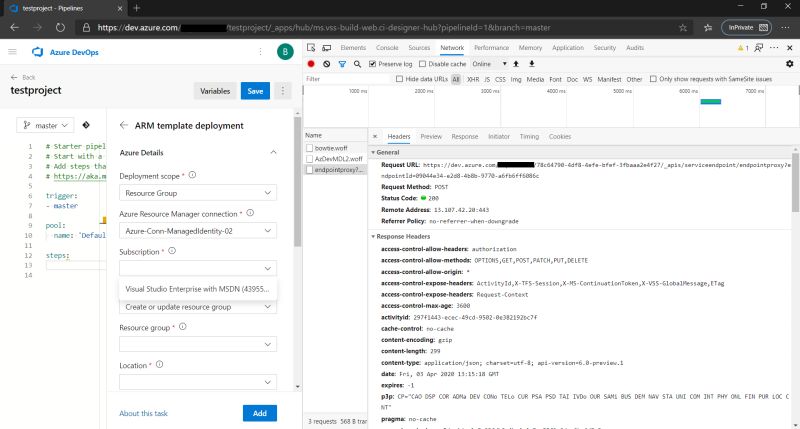Toggle the network filter funnel icon
This screenshot has height=429, width=800.
(342, 64)
